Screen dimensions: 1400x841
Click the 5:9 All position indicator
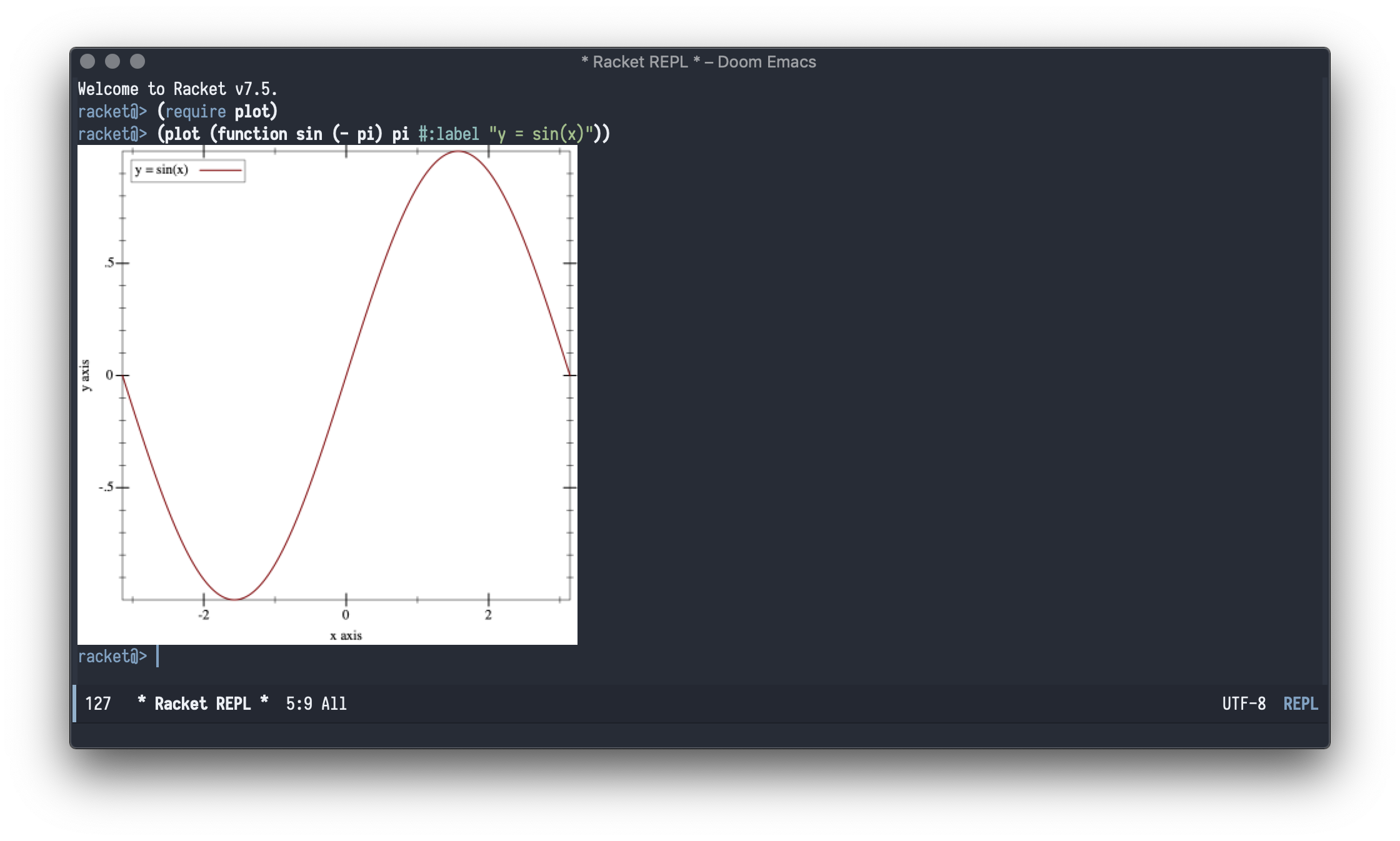316,704
